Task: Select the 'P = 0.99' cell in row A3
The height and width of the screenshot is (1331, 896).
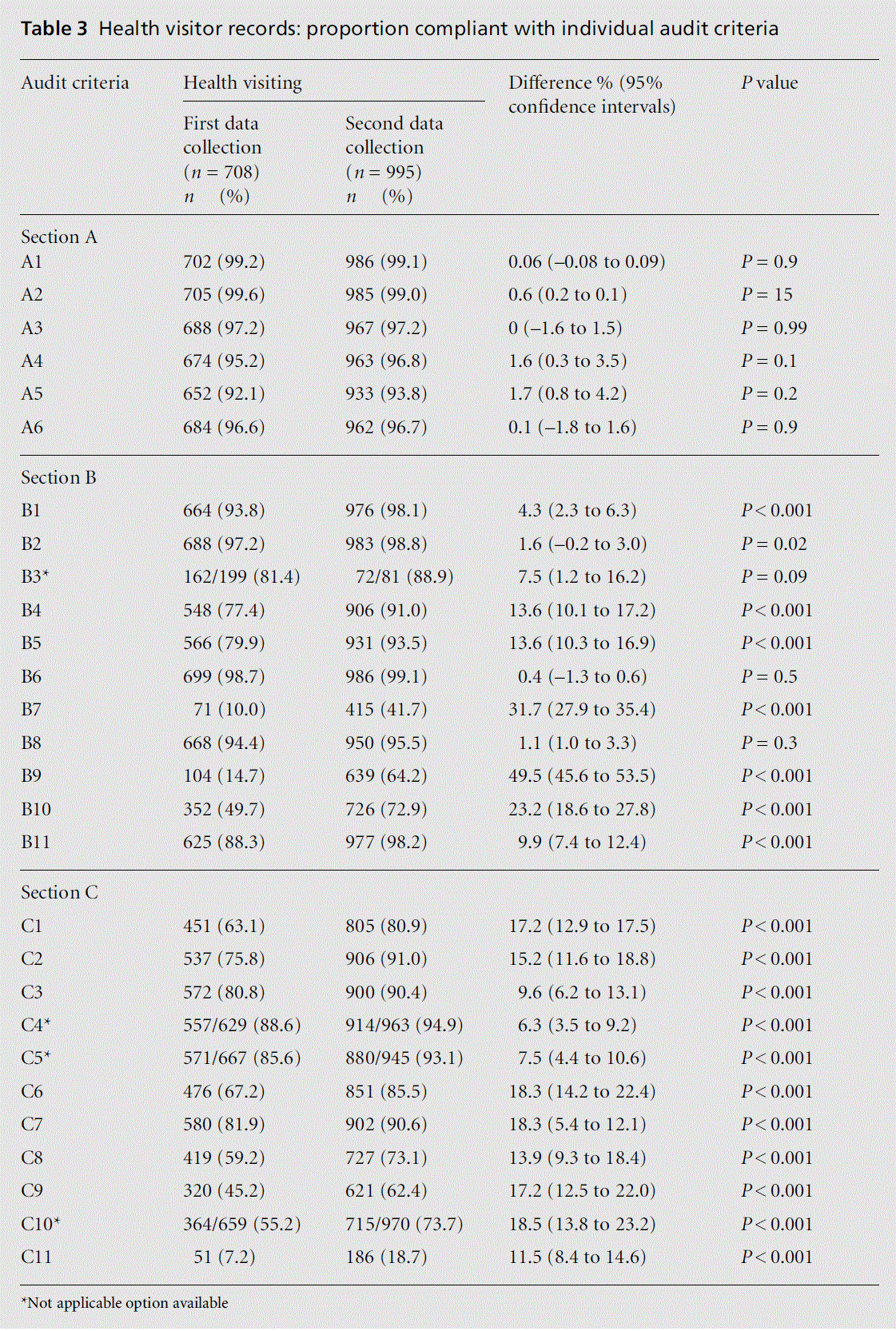Action: point(774,329)
